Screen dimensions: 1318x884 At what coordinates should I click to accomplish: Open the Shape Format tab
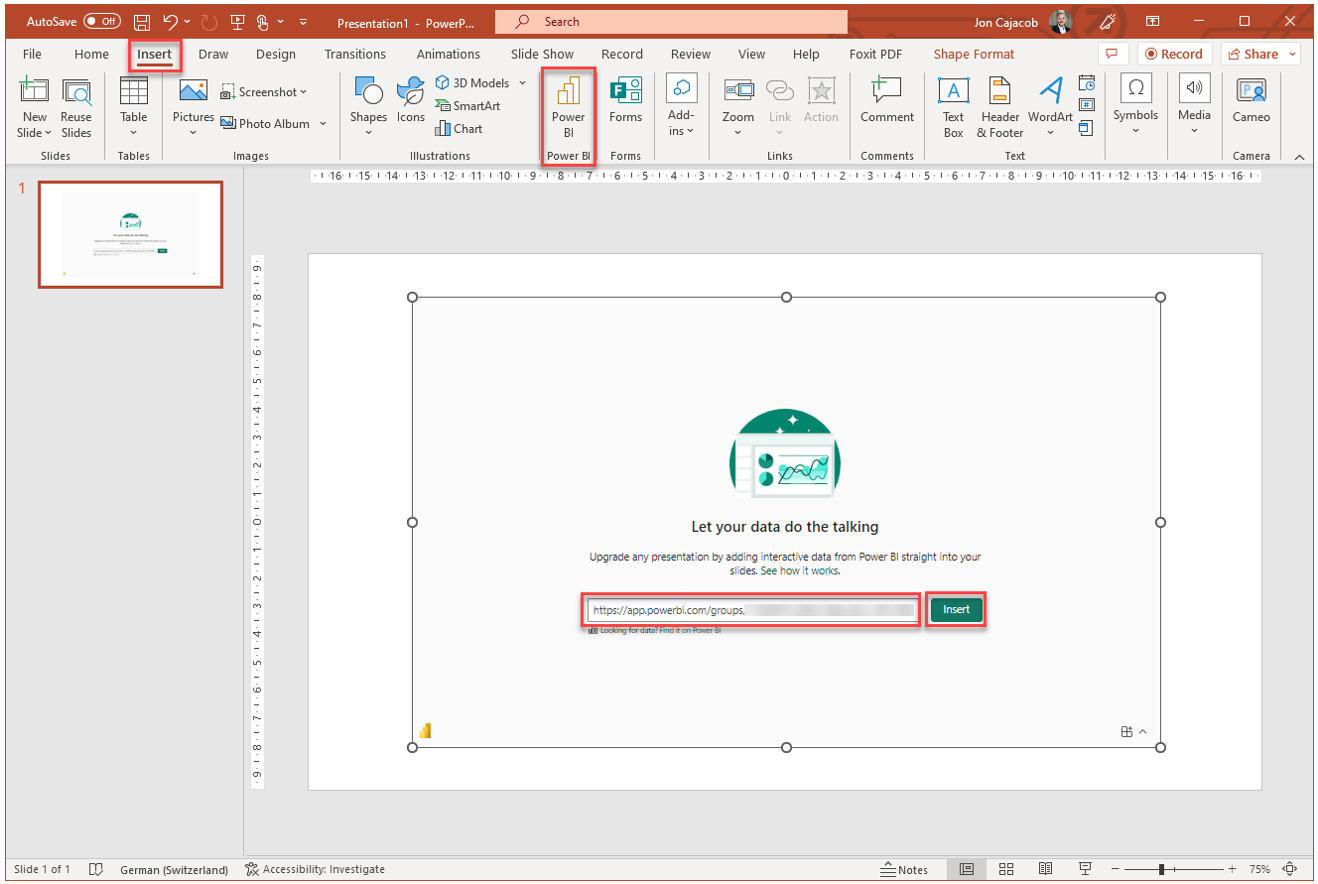pyautogui.click(x=974, y=54)
